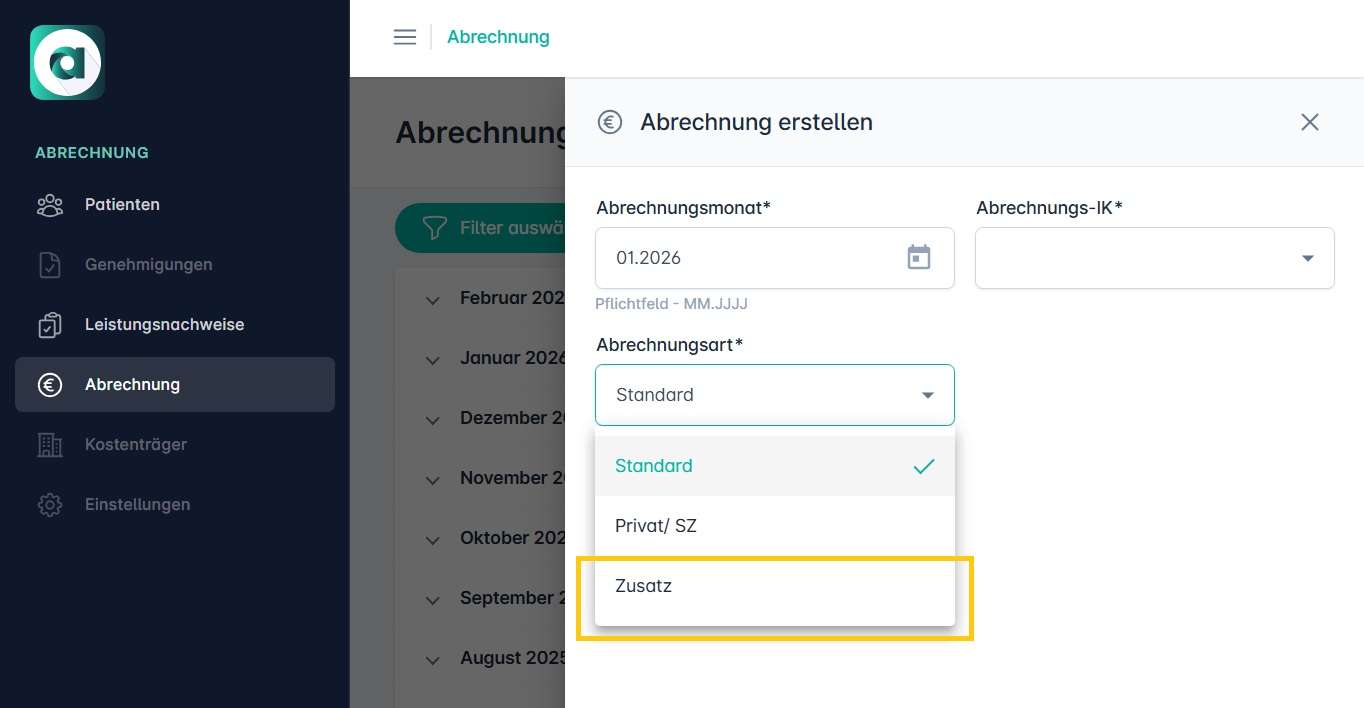Click the Abrechnung euro sidebar icon
This screenshot has height=708, width=1364.
[50, 385]
